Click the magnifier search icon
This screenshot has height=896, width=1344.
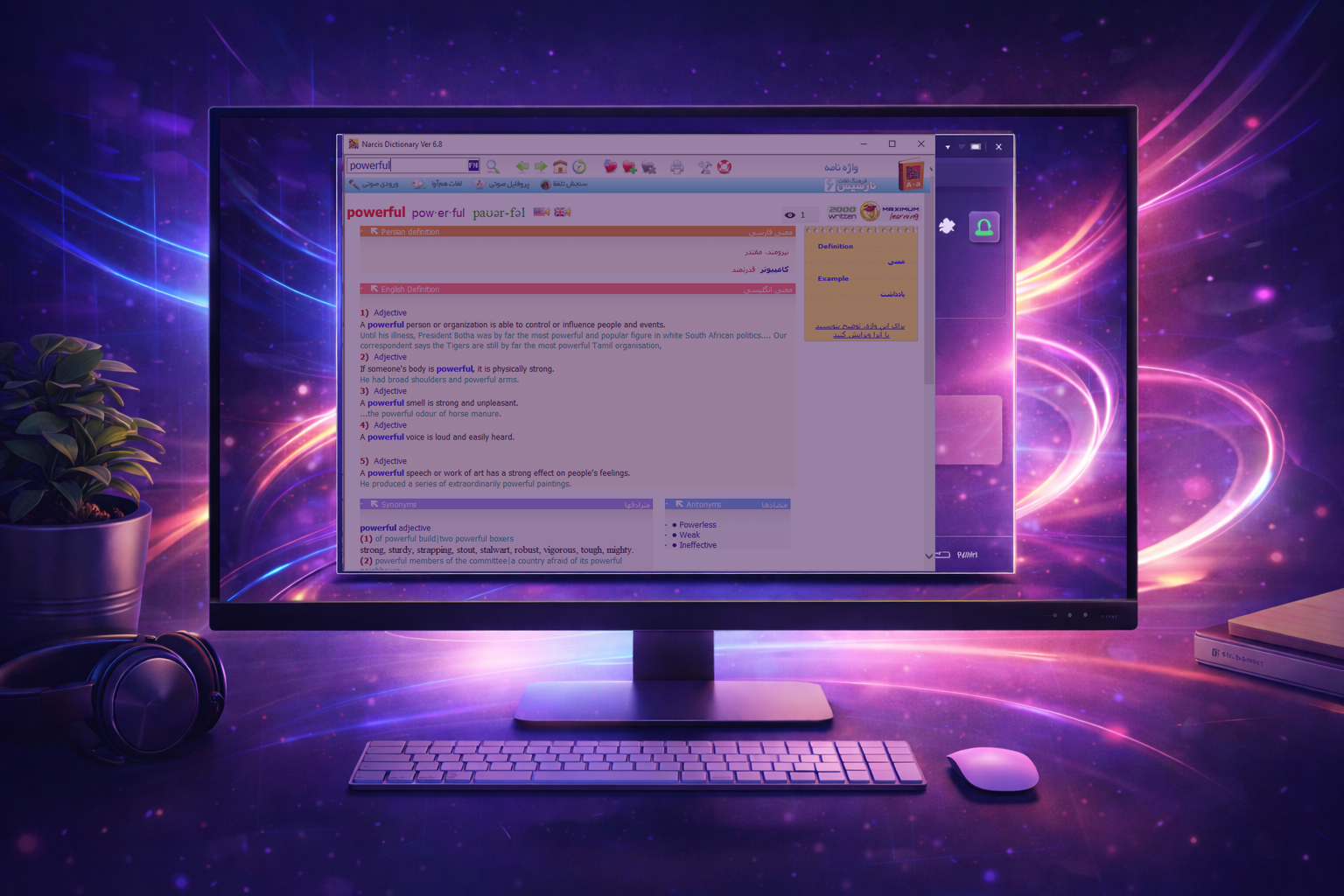click(x=493, y=166)
